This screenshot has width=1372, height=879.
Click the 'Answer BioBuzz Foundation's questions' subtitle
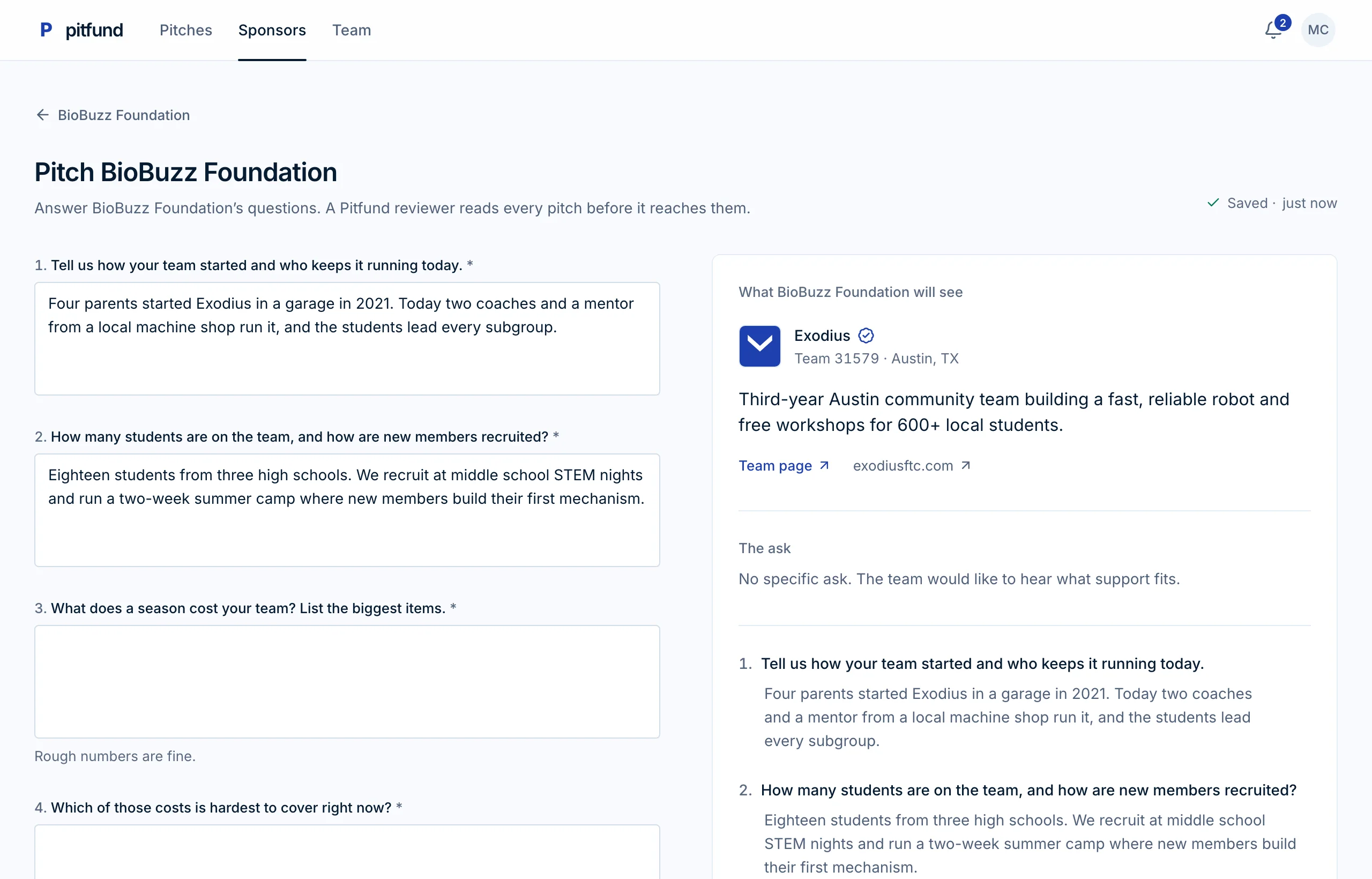(393, 208)
